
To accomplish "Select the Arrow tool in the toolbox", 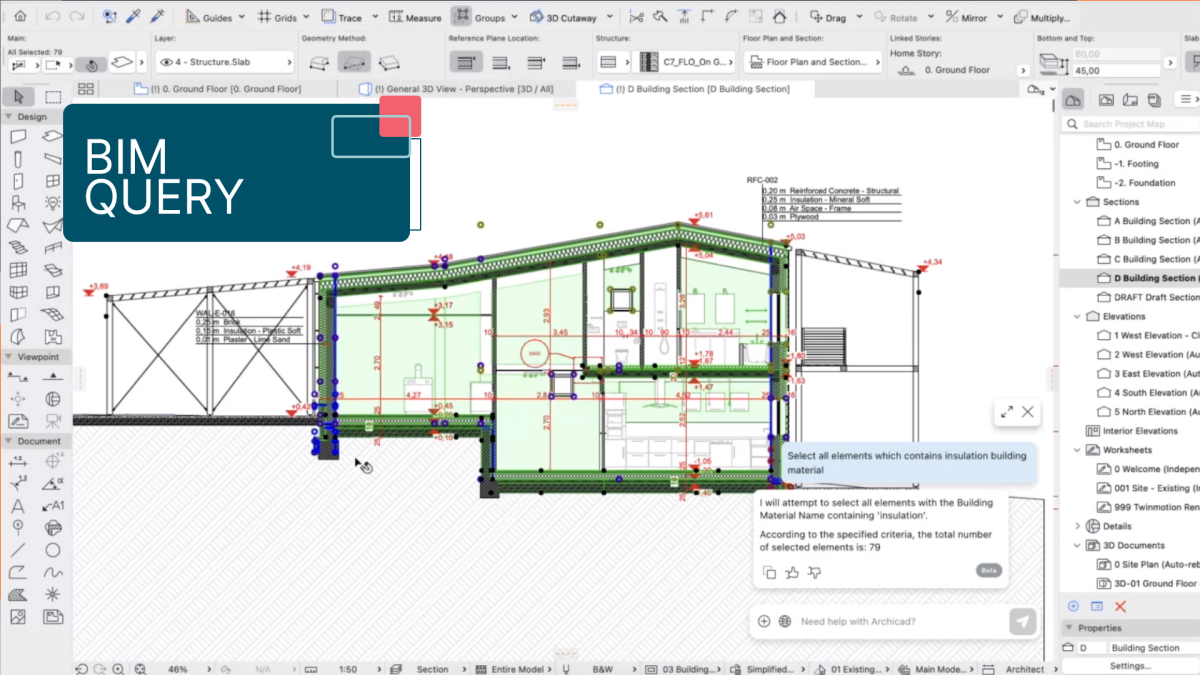I will coord(19,97).
